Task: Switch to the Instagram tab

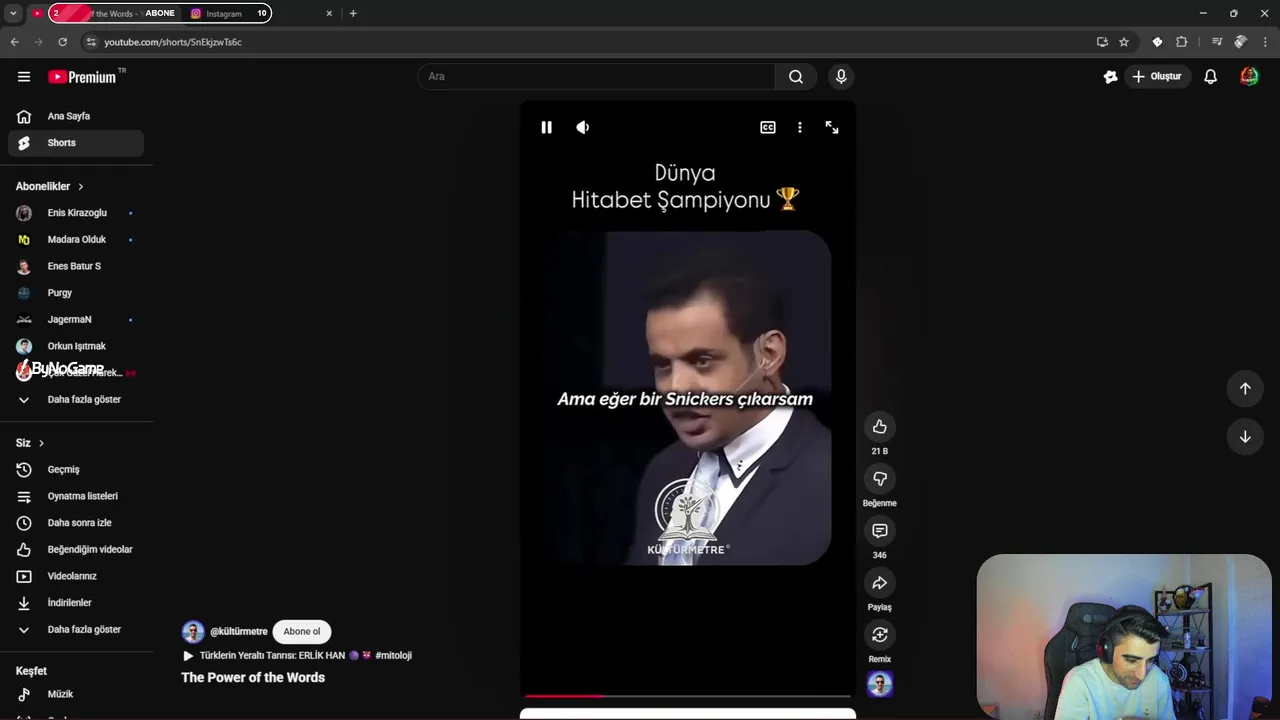Action: coord(226,13)
